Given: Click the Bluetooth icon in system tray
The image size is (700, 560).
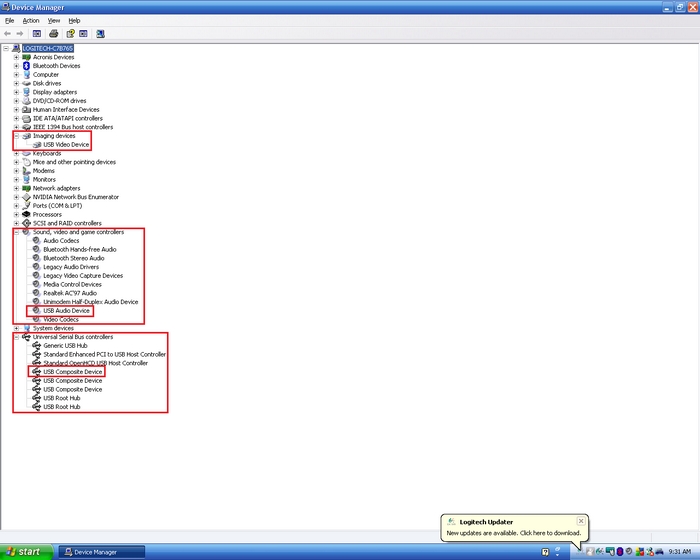Looking at the screenshot, I should 620,552.
